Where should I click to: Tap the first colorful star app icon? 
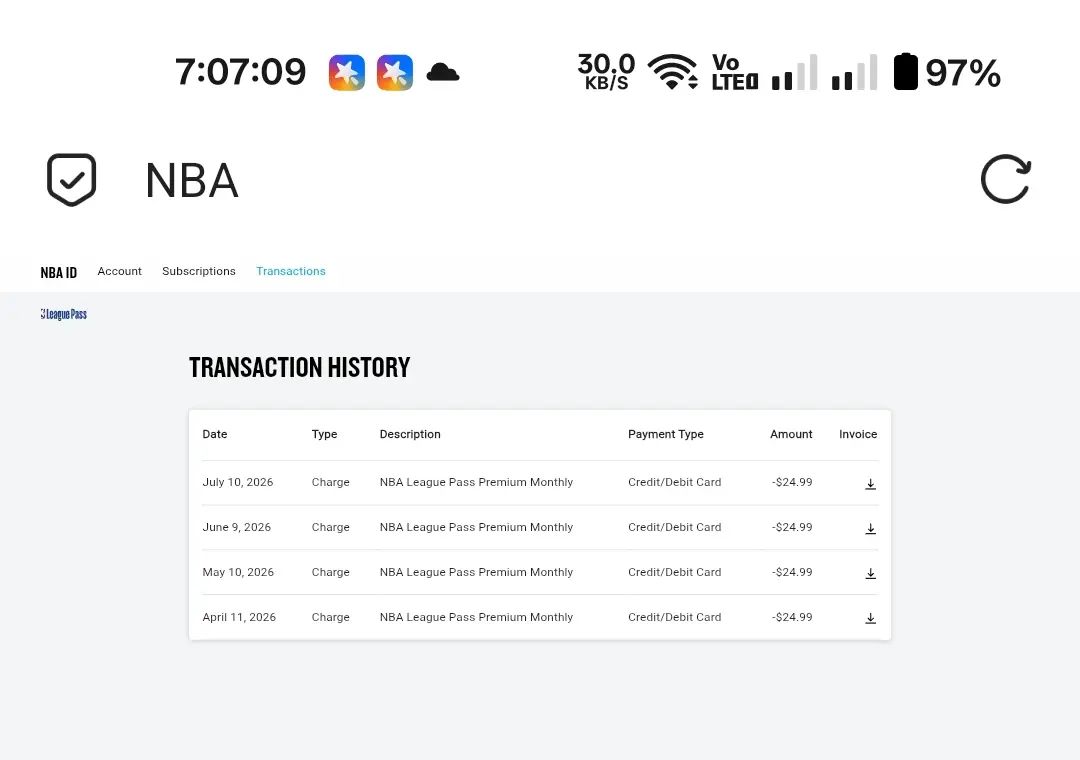[346, 72]
